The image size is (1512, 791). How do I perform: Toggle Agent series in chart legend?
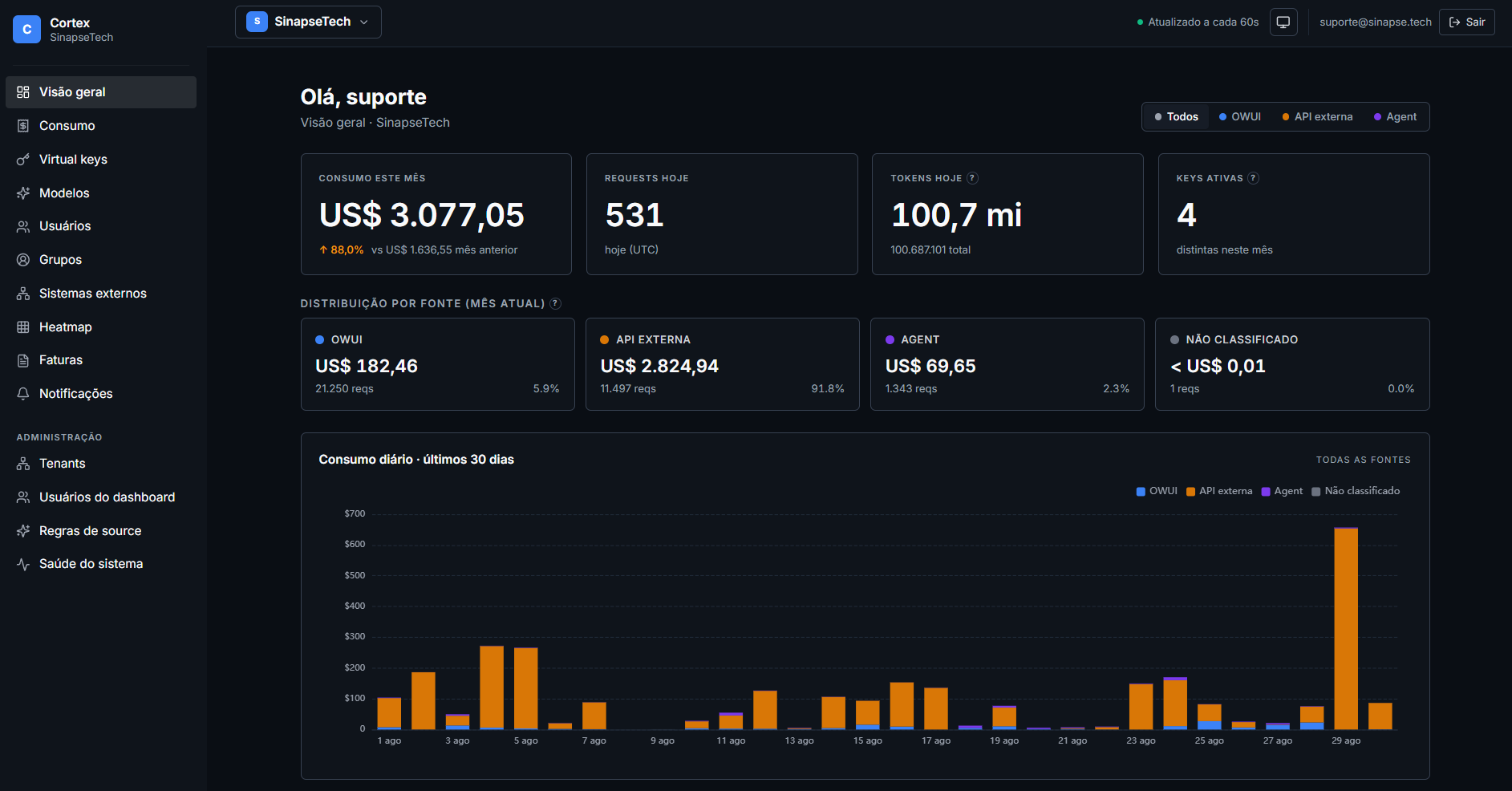(1282, 491)
